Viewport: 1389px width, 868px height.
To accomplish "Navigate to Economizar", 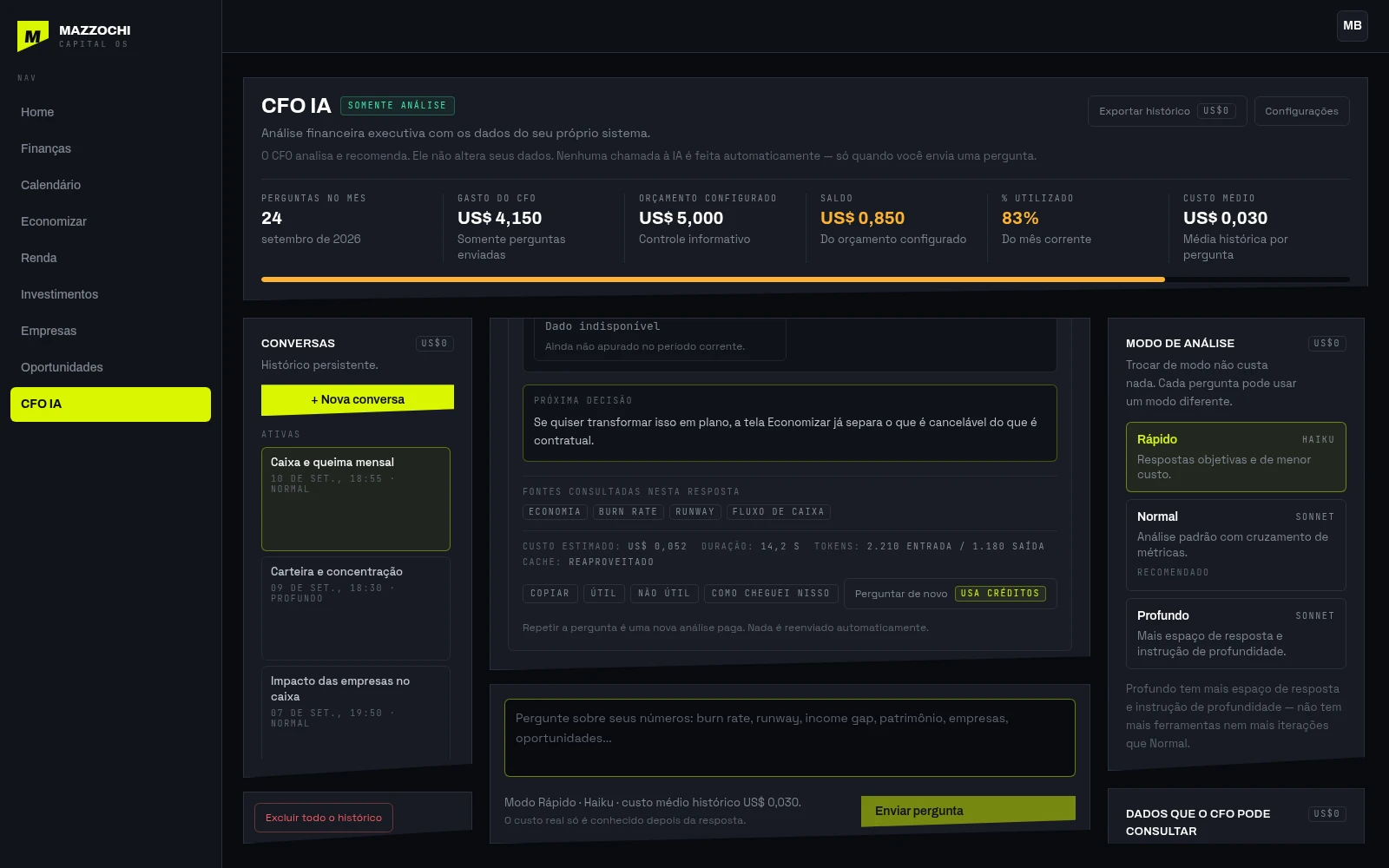I will coord(110,221).
